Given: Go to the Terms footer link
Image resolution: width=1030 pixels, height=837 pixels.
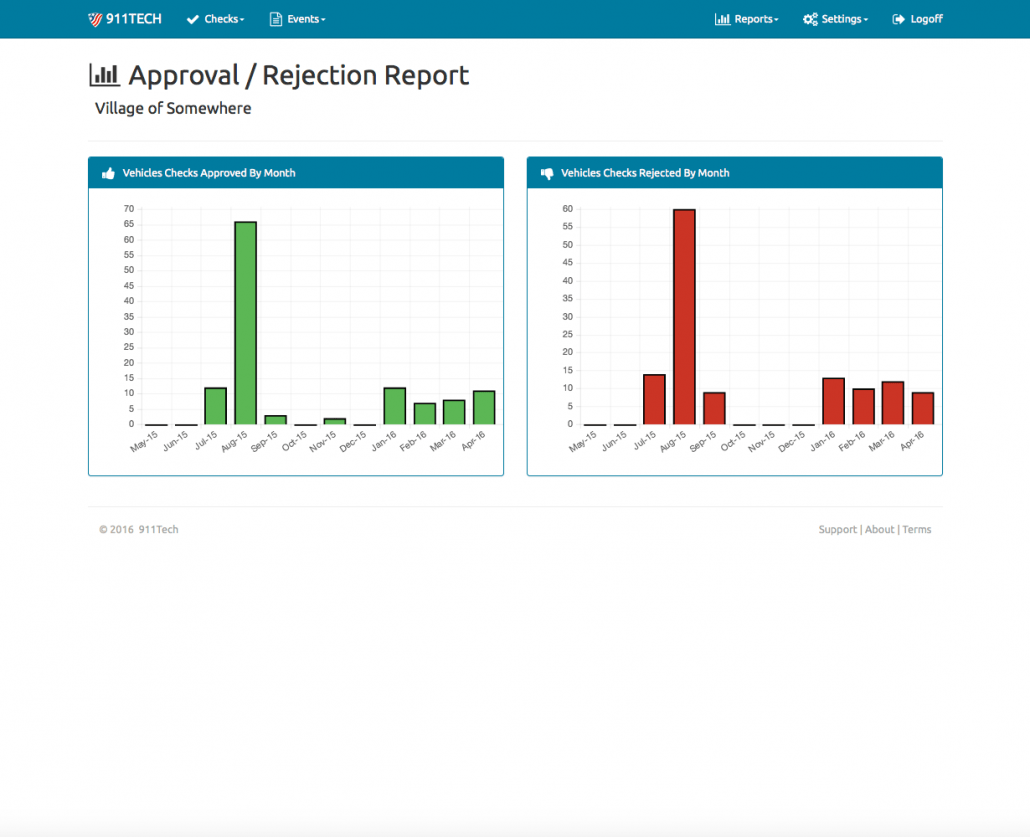Looking at the screenshot, I should pyautogui.click(x=916, y=530).
